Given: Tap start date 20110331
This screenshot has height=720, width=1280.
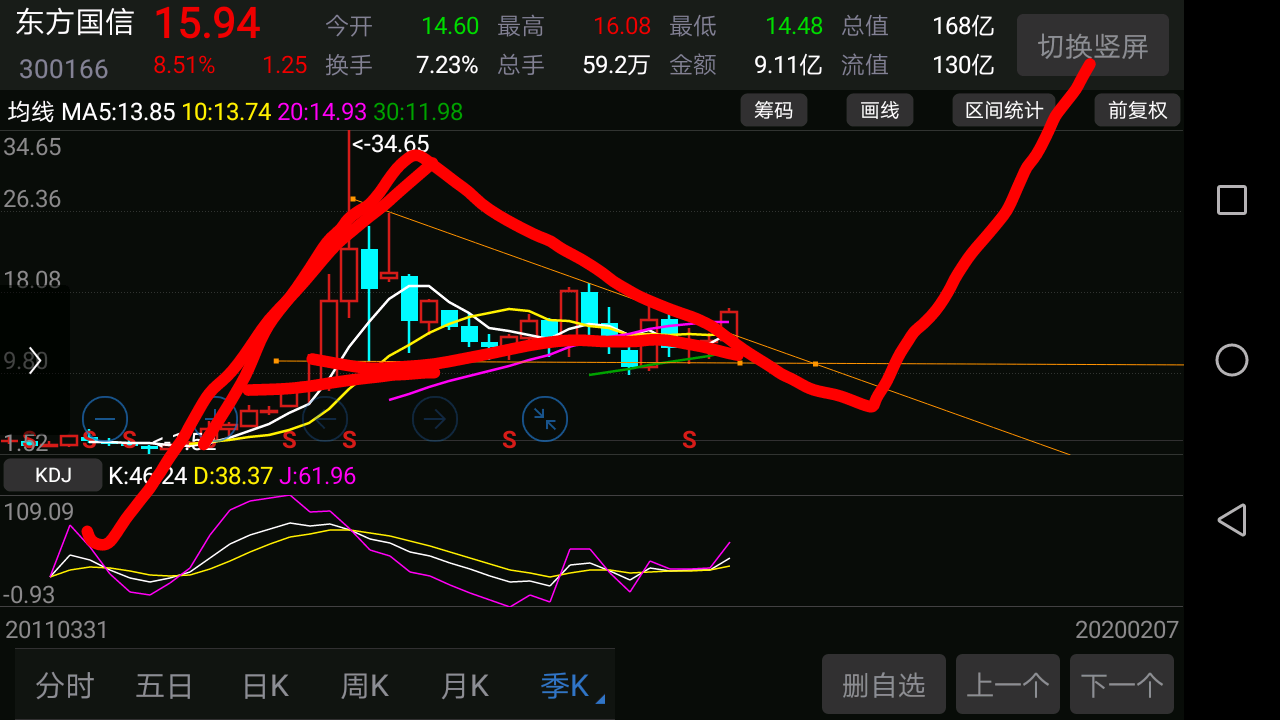Looking at the screenshot, I should click(x=57, y=630).
